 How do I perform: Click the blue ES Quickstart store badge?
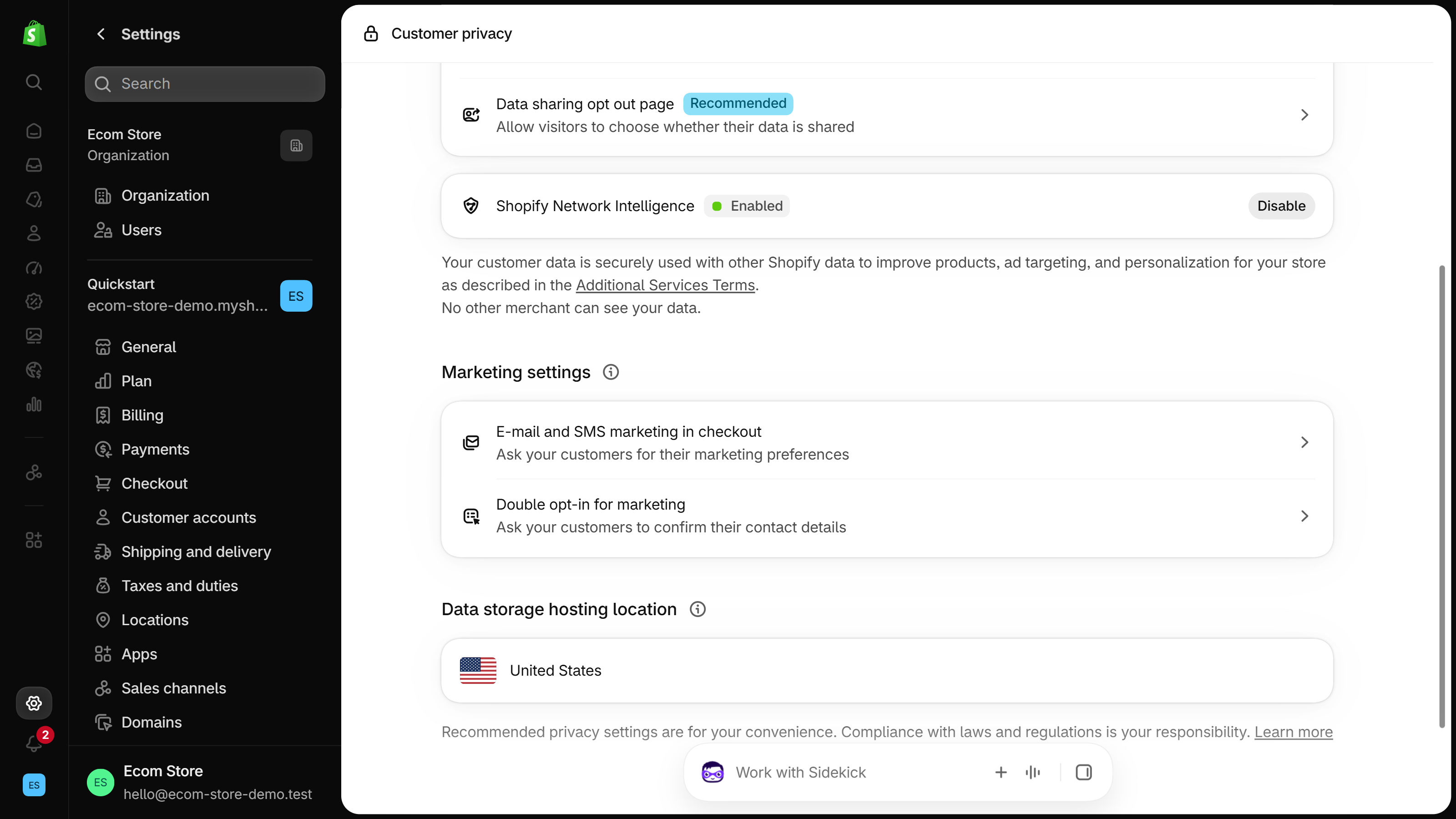pyautogui.click(x=296, y=296)
